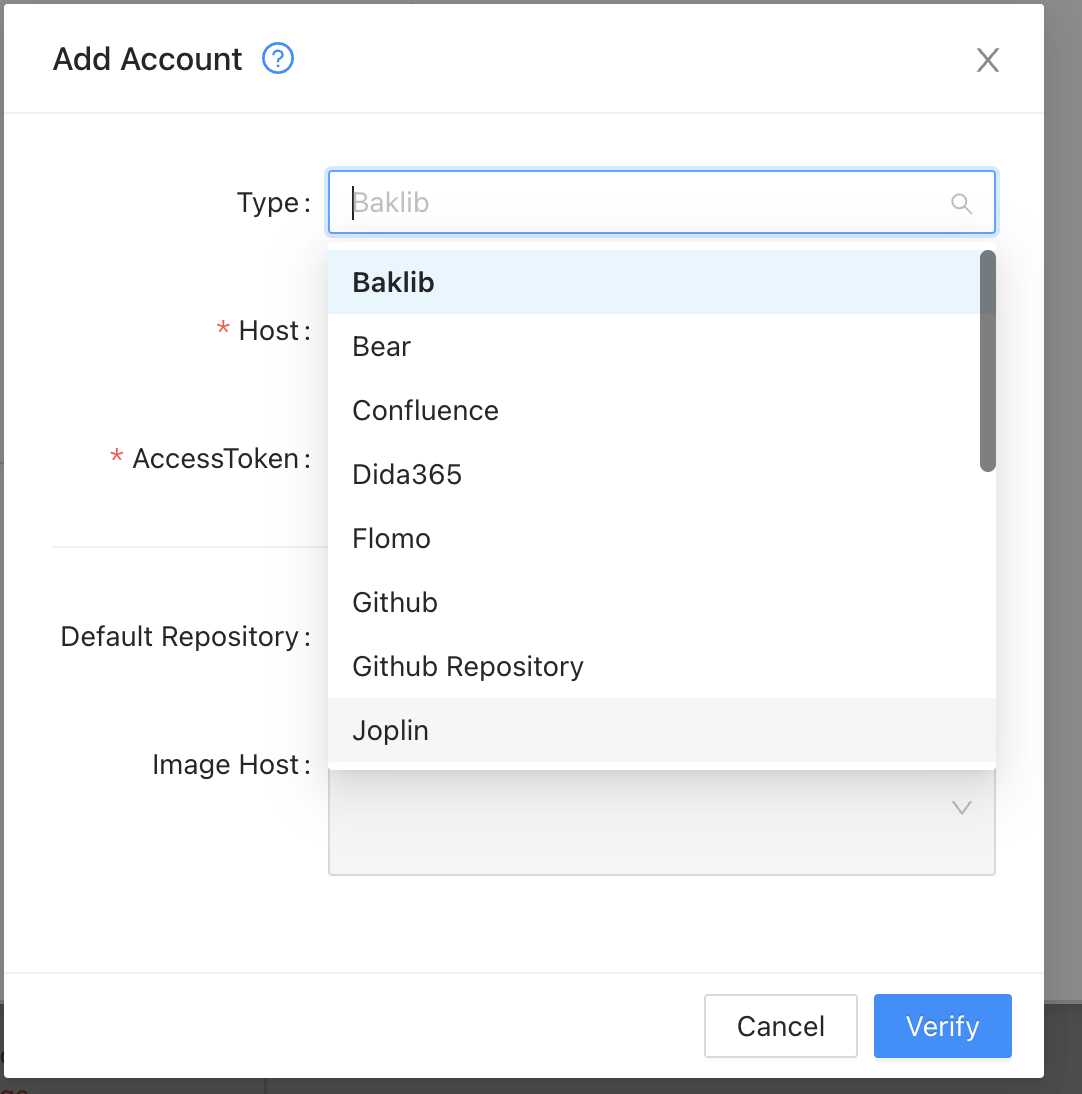The image size is (1082, 1094).
Task: Click the dropdown chevron on Image Host
Action: 961,808
